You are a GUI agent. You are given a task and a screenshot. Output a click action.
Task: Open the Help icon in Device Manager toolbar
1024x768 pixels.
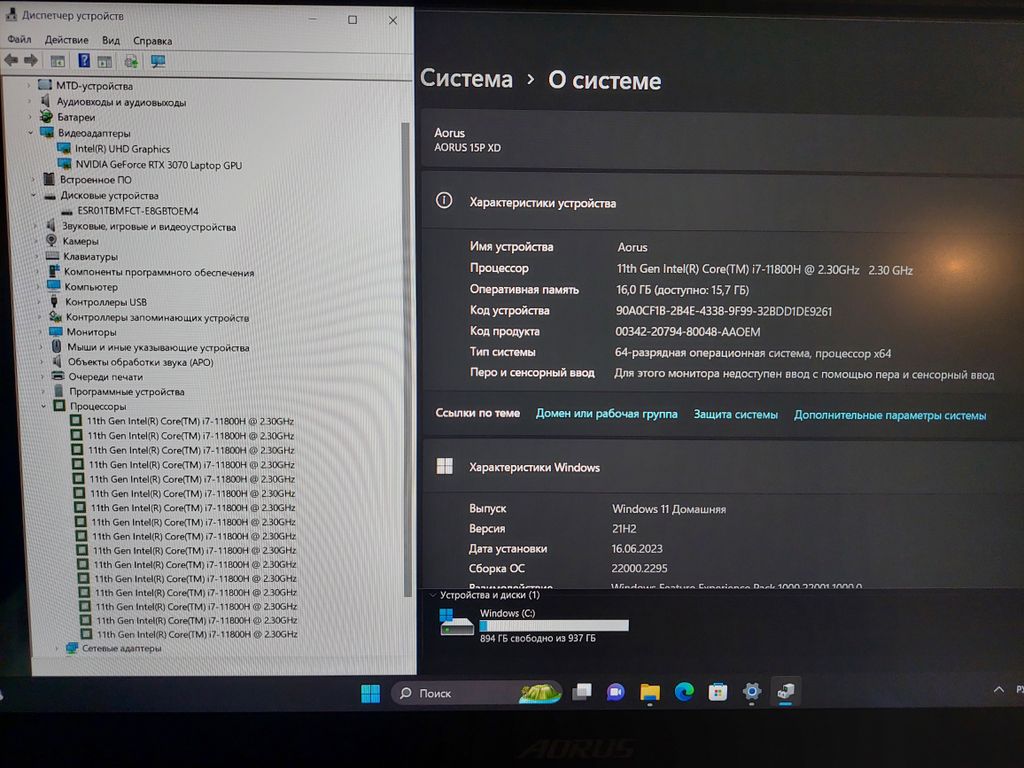point(84,61)
